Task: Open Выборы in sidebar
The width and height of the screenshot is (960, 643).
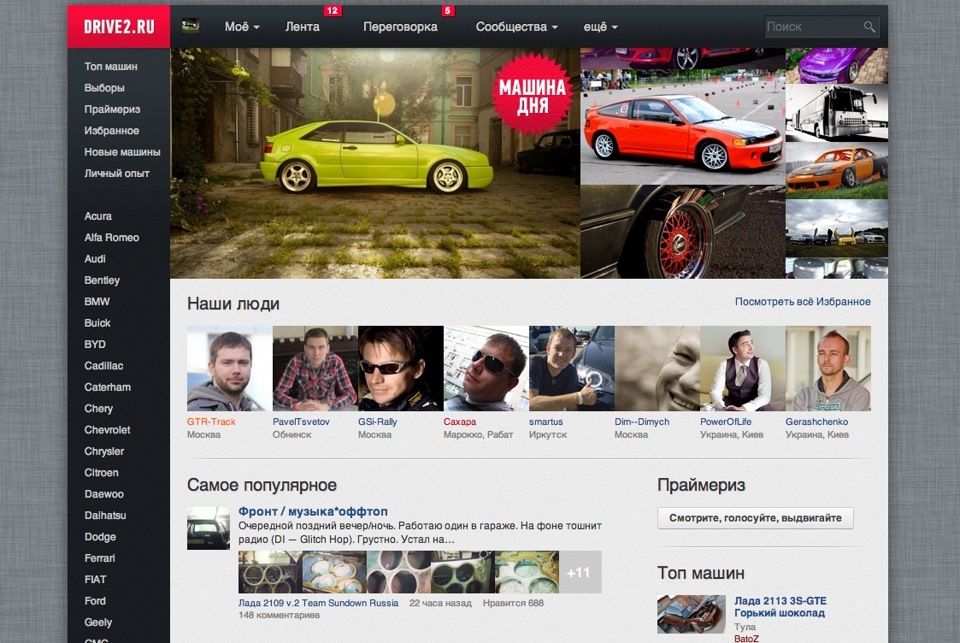Action: point(105,88)
